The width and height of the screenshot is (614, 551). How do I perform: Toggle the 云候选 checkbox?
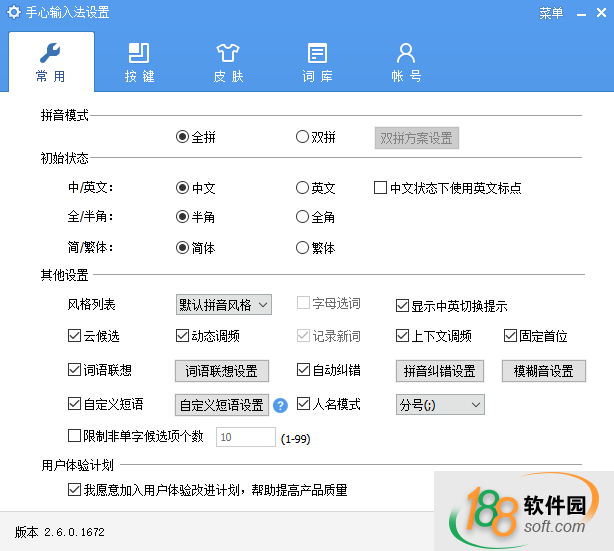tap(74, 336)
